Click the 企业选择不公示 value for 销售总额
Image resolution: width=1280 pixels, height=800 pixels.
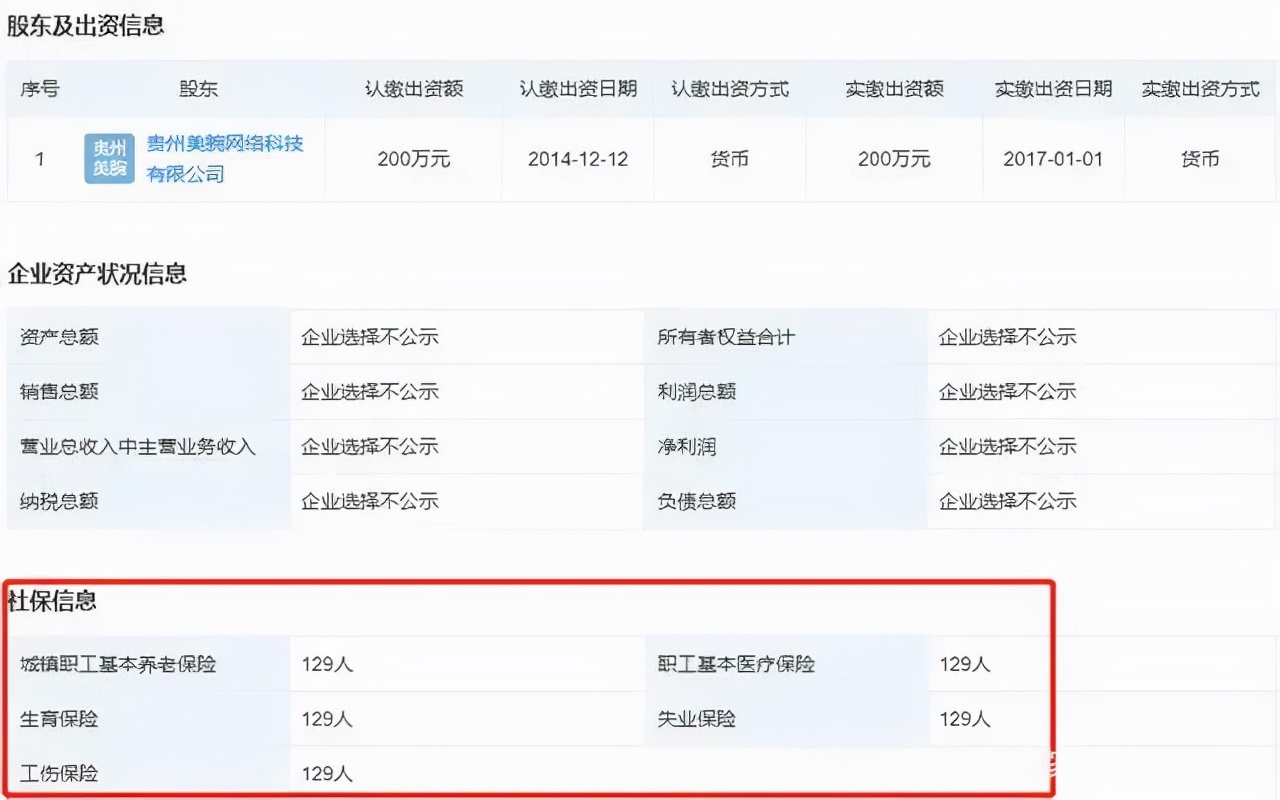coord(370,392)
